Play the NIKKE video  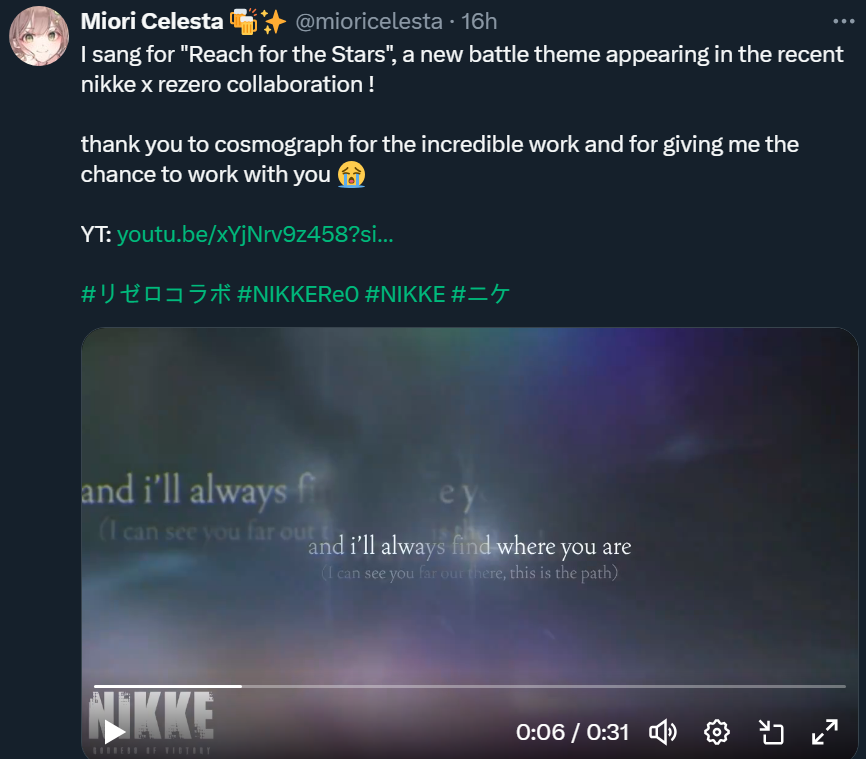114,732
